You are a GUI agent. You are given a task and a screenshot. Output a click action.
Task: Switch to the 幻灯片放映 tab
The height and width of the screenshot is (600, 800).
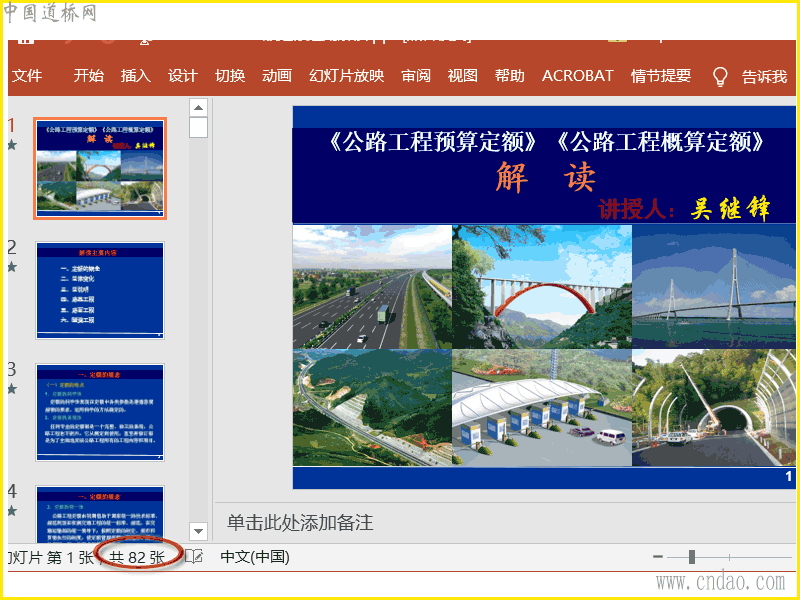click(x=346, y=76)
